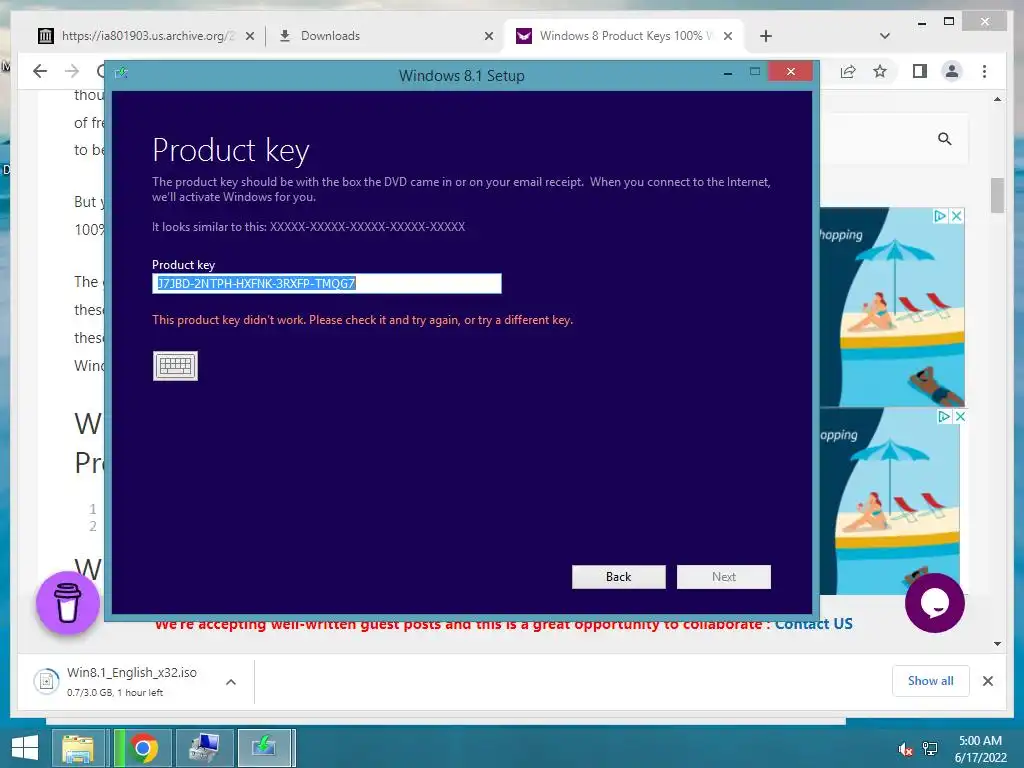Close the archive.org tab
This screenshot has height=768, width=1024.
[x=249, y=37]
